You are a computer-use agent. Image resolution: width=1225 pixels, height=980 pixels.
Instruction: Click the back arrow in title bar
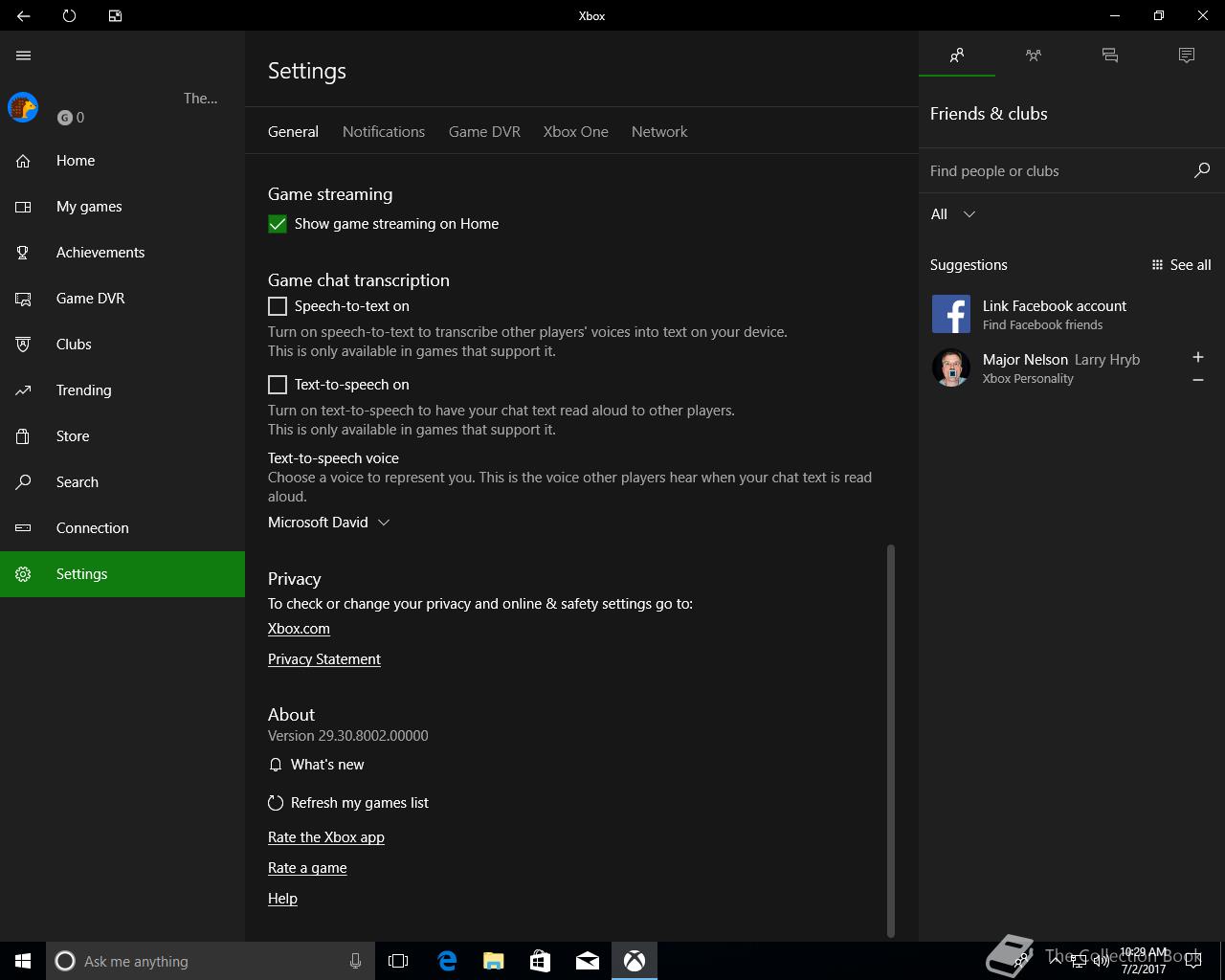[x=23, y=15]
